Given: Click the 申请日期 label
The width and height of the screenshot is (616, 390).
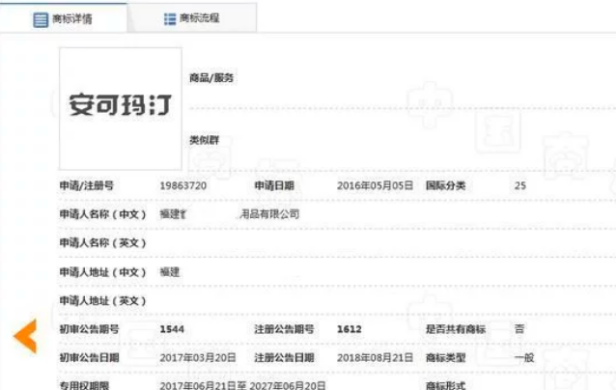Looking at the screenshot, I should [x=274, y=186].
